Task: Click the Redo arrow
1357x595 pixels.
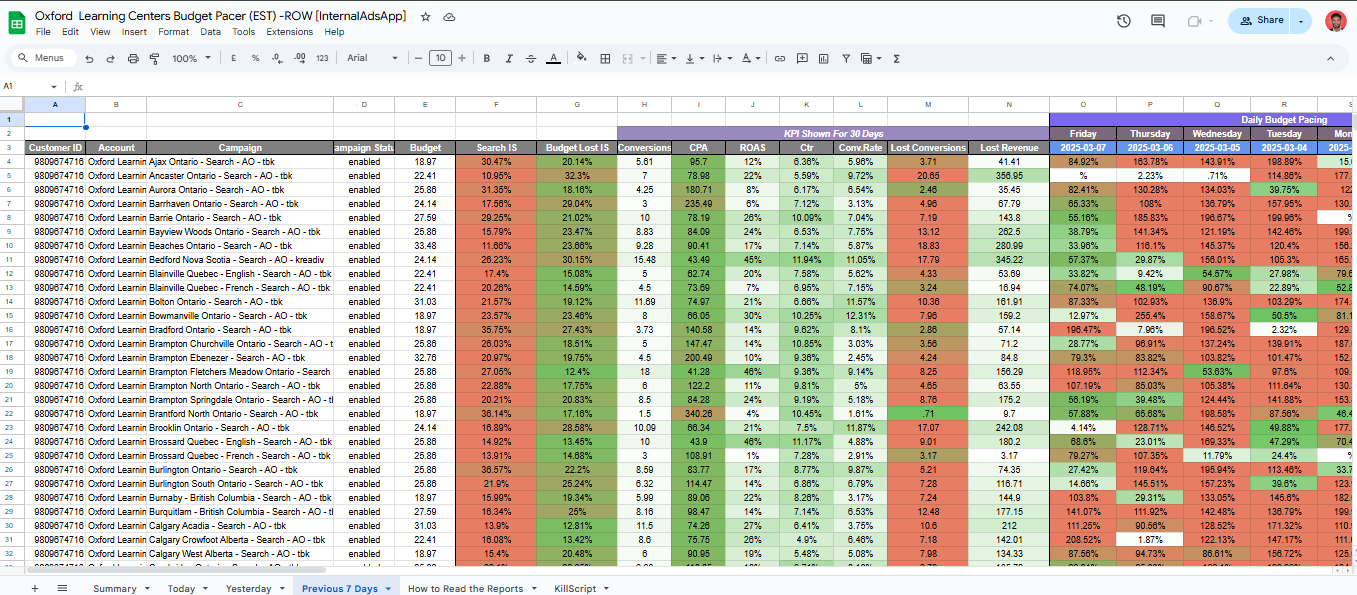Action: tap(111, 59)
